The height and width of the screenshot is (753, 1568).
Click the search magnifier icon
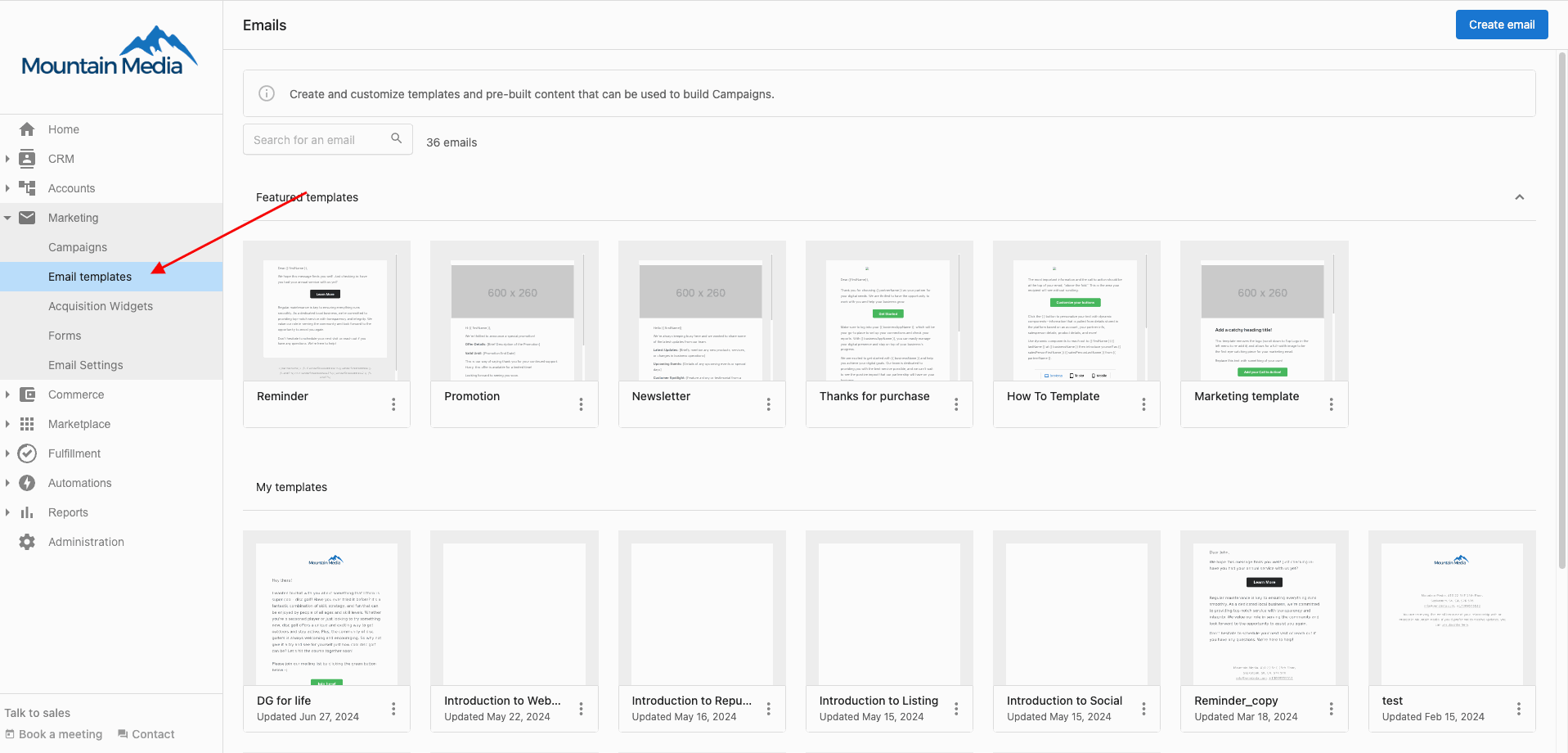[397, 138]
